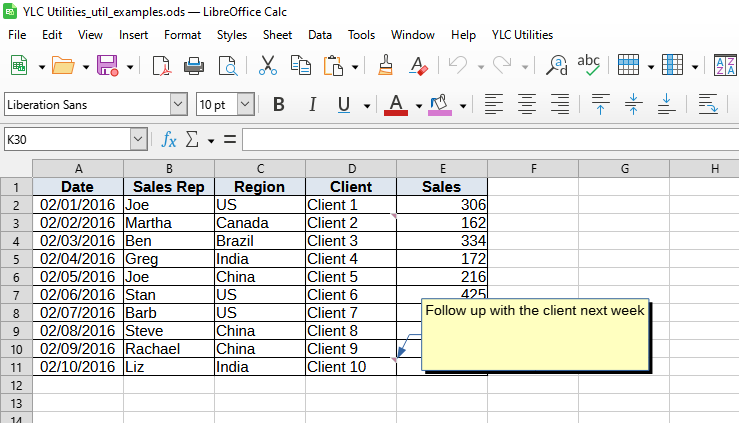
Task: Open the Data menu
Action: pyautogui.click(x=320, y=34)
